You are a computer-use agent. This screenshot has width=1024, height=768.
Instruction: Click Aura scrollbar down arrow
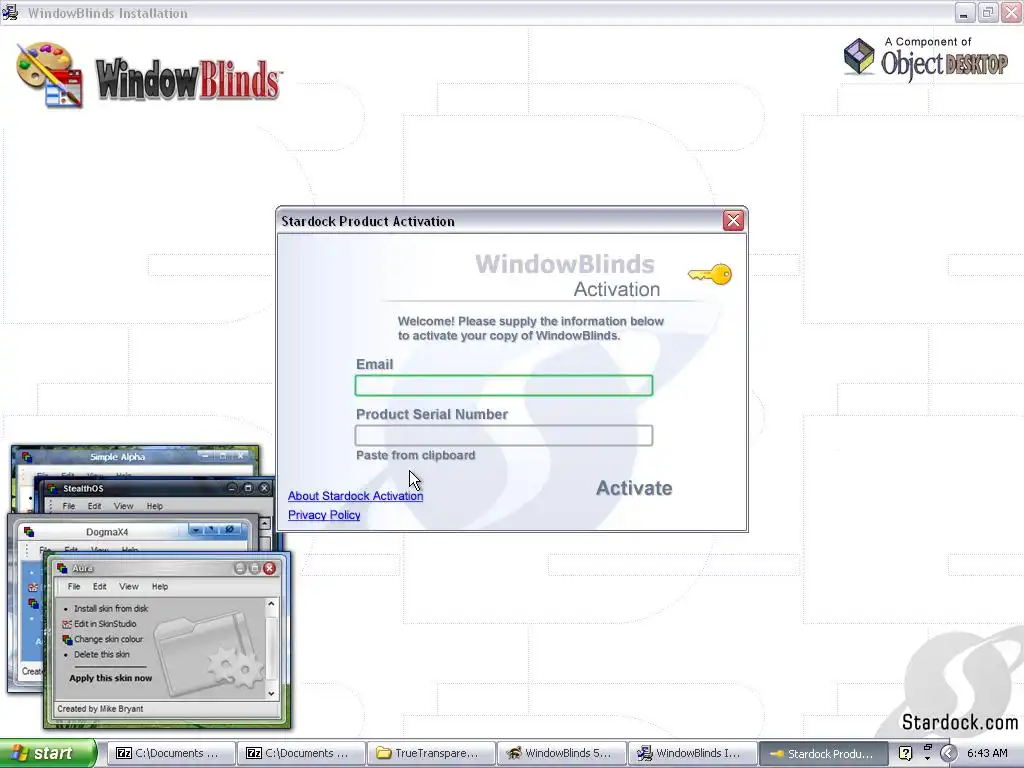pyautogui.click(x=271, y=694)
